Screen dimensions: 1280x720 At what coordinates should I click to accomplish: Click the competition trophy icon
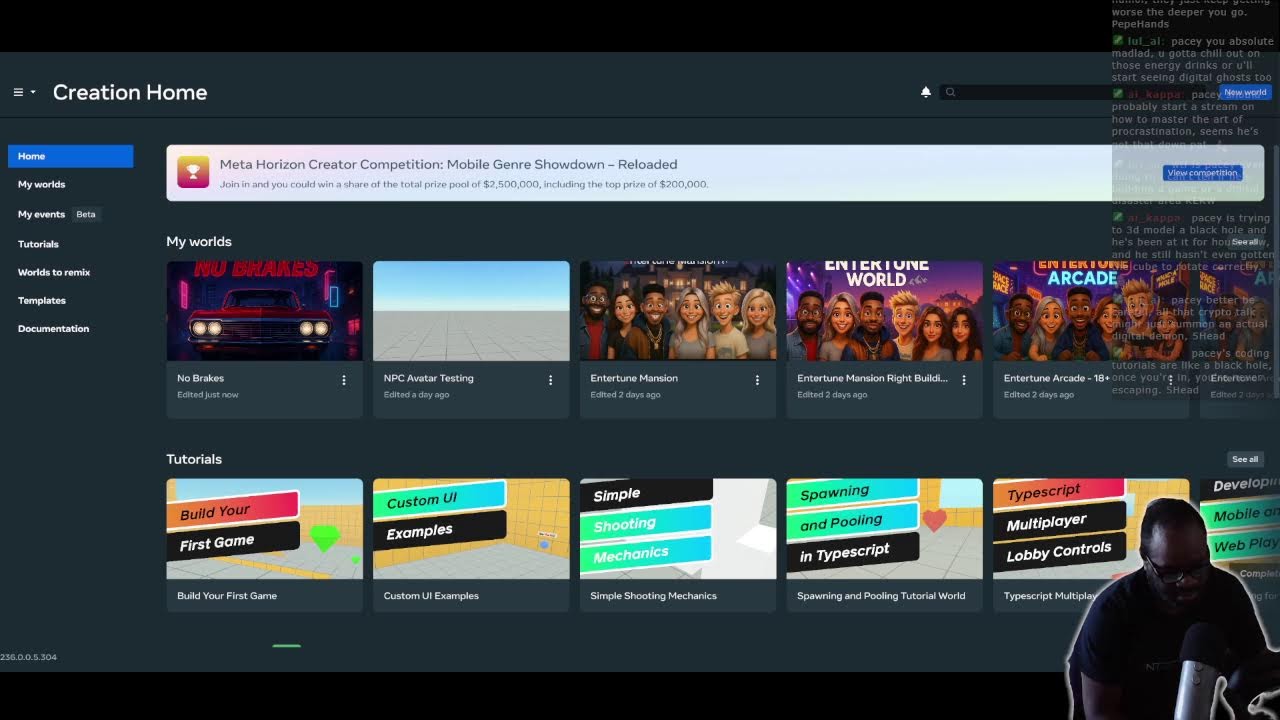pos(193,172)
